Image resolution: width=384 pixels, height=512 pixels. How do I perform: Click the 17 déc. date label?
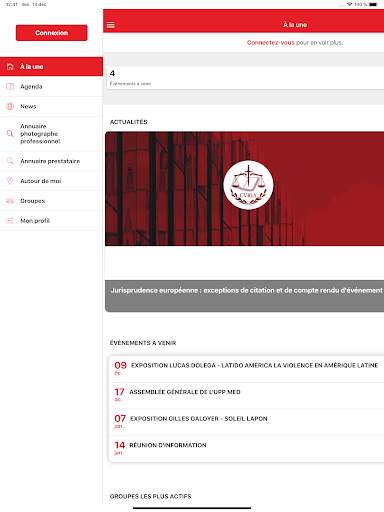tap(119, 394)
